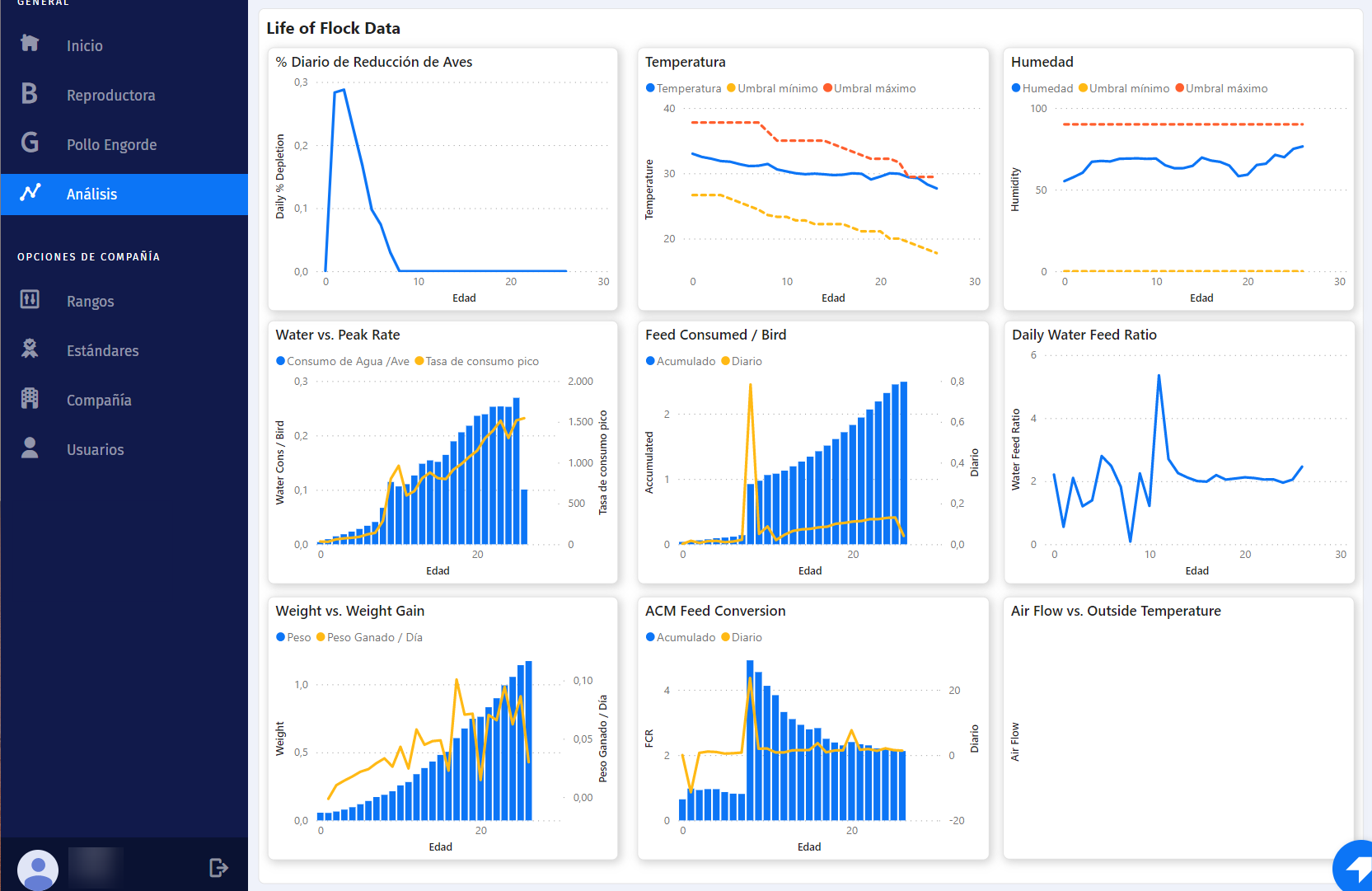Click the ACM Feed Conversion title
1372x891 pixels.
pos(715,611)
